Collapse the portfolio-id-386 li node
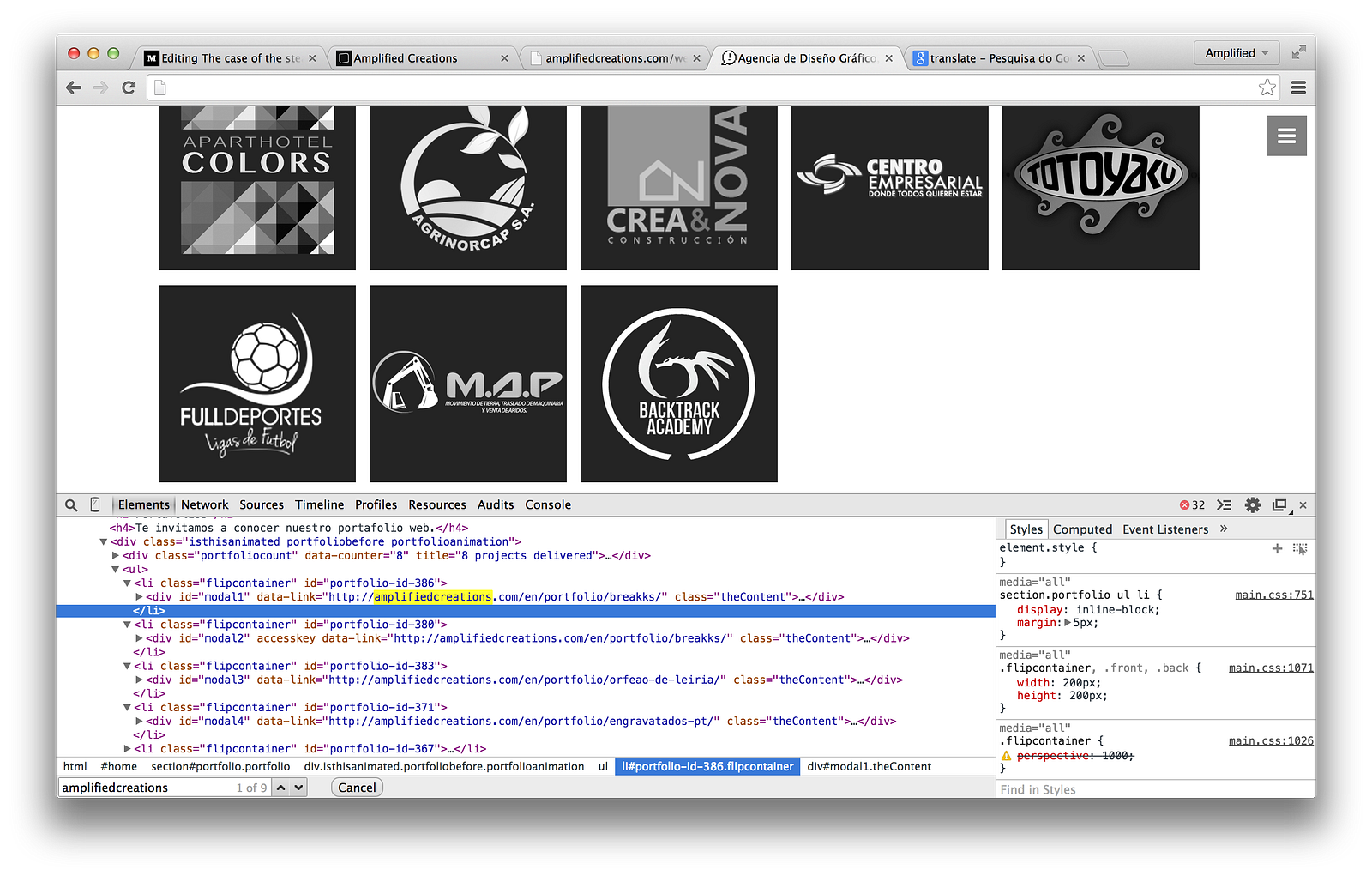 pos(127,583)
